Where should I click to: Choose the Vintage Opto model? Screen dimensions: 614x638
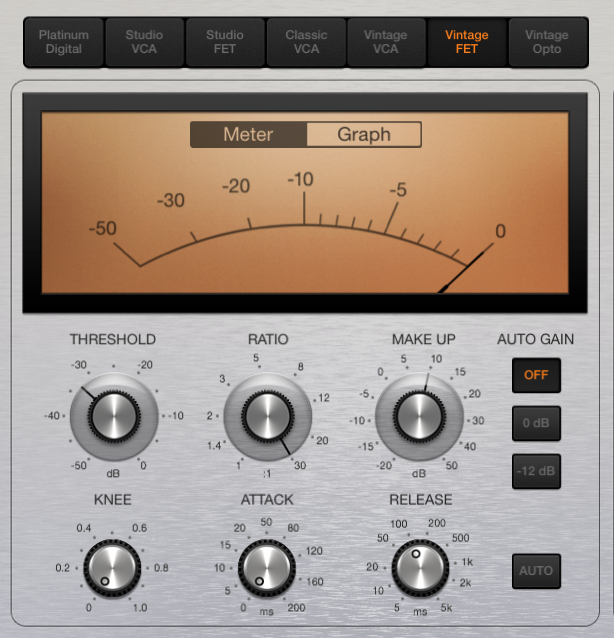pyautogui.click(x=547, y=42)
